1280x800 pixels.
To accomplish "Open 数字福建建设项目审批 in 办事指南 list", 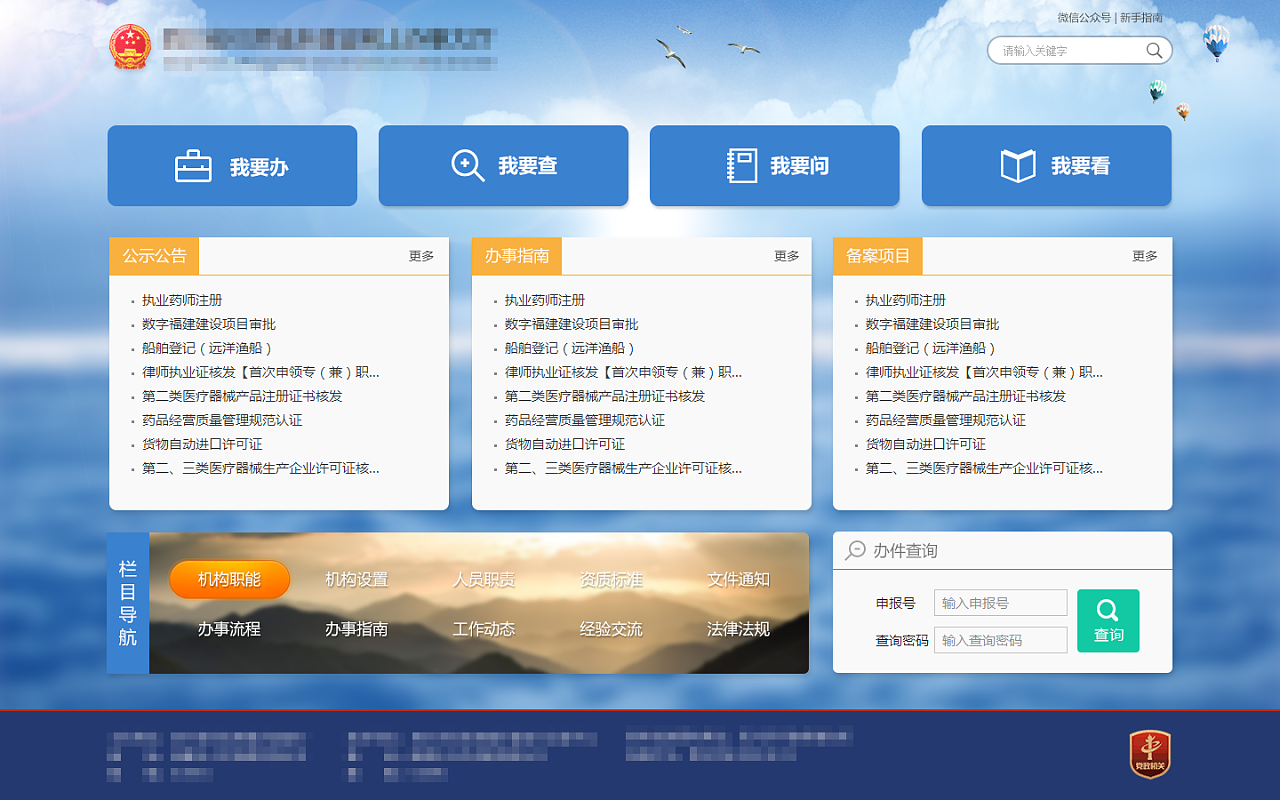I will [x=572, y=324].
